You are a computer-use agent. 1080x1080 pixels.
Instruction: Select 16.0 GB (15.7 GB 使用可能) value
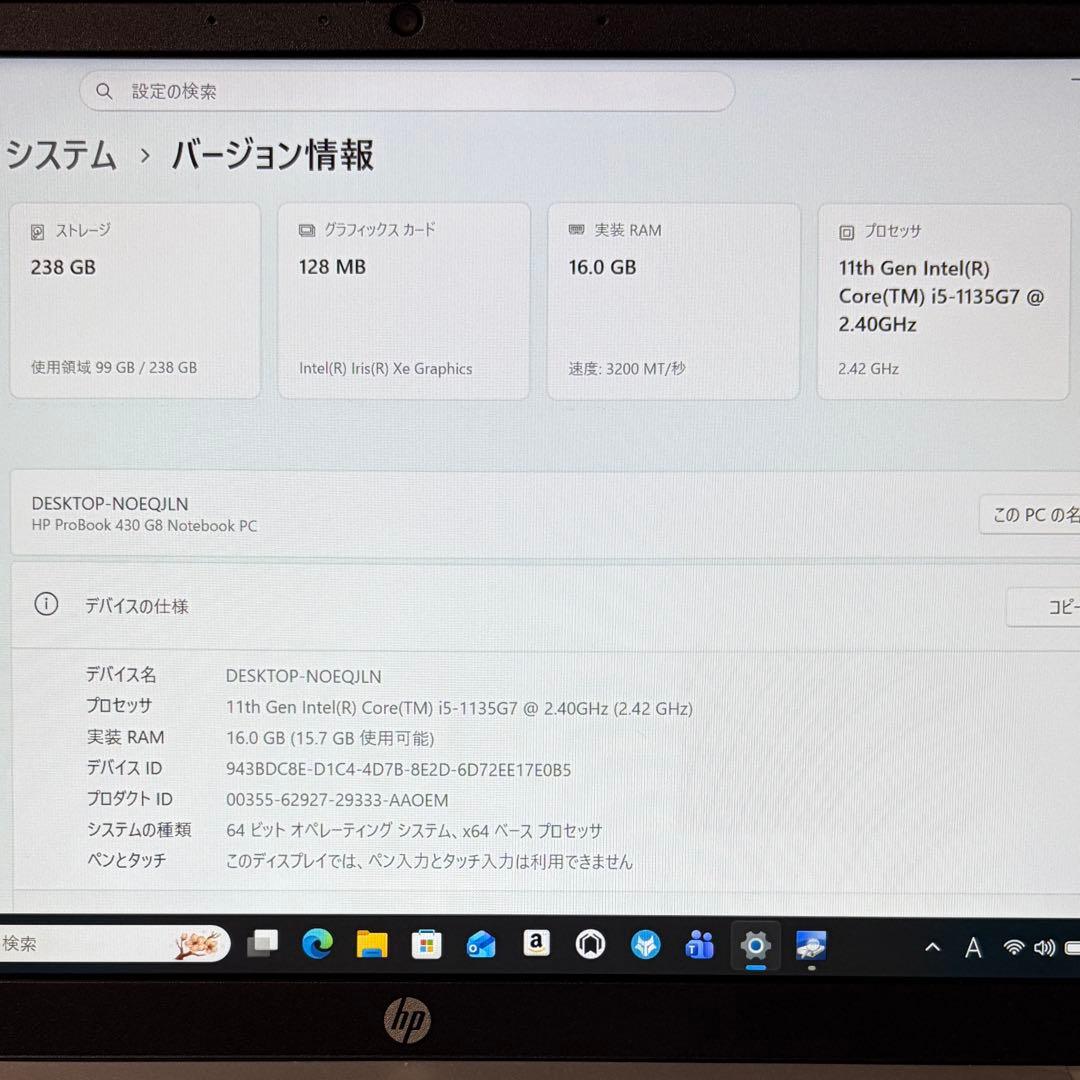(330, 738)
